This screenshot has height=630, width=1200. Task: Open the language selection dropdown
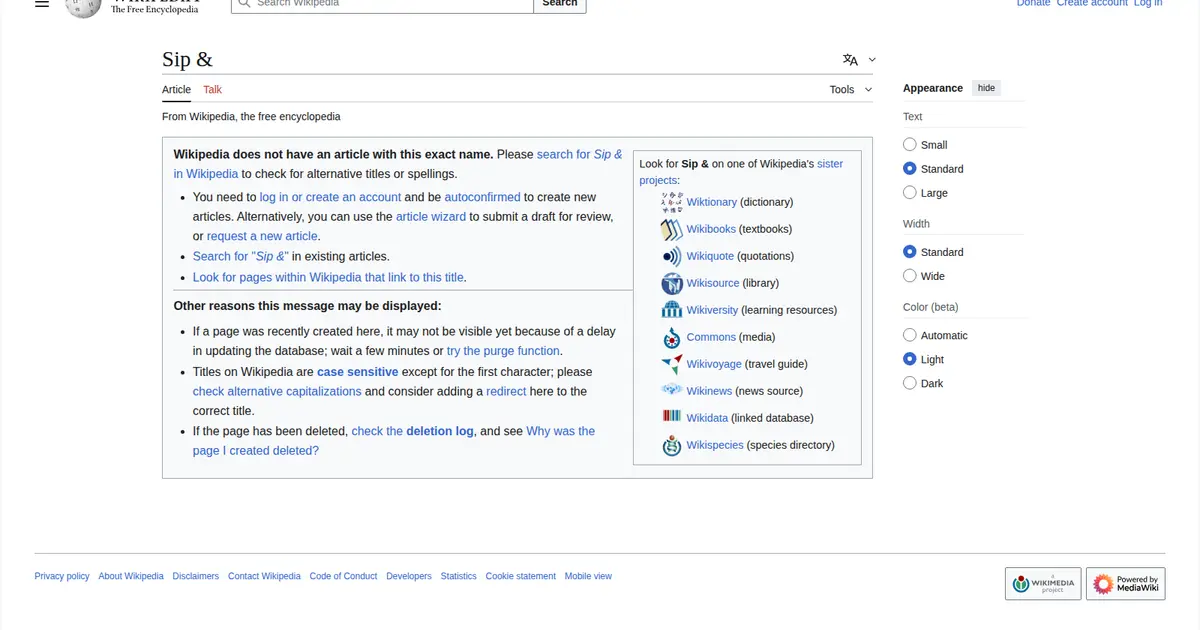click(858, 60)
